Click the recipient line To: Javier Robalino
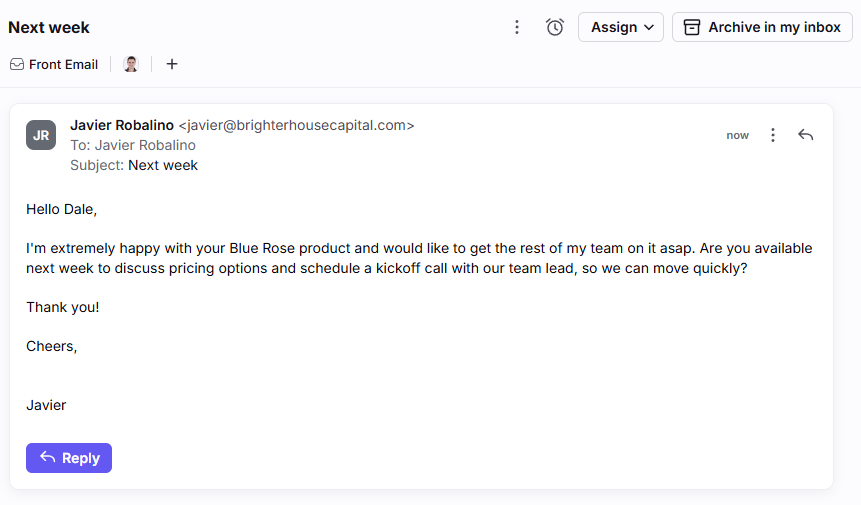 tap(133, 145)
